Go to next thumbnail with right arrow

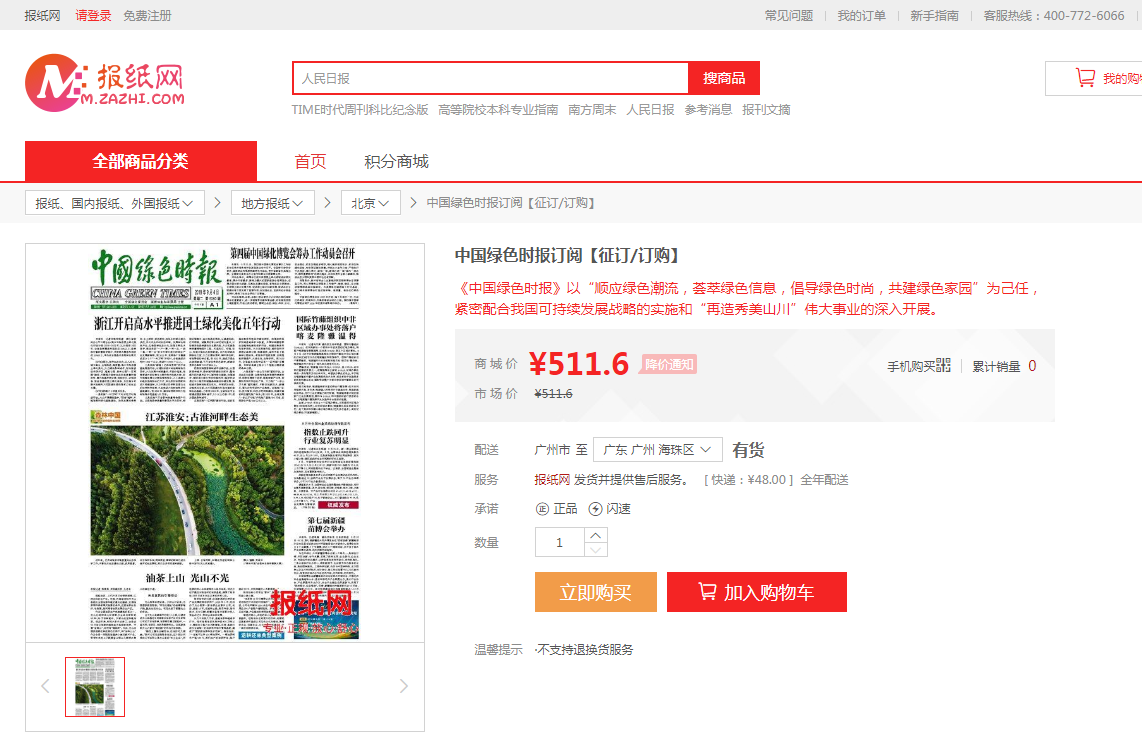(x=403, y=686)
